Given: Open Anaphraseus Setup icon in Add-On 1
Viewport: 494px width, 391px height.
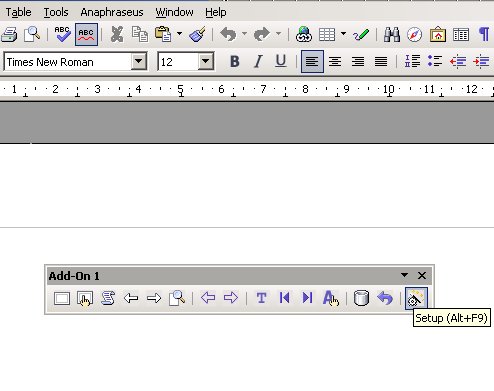Looking at the screenshot, I should (416, 298).
